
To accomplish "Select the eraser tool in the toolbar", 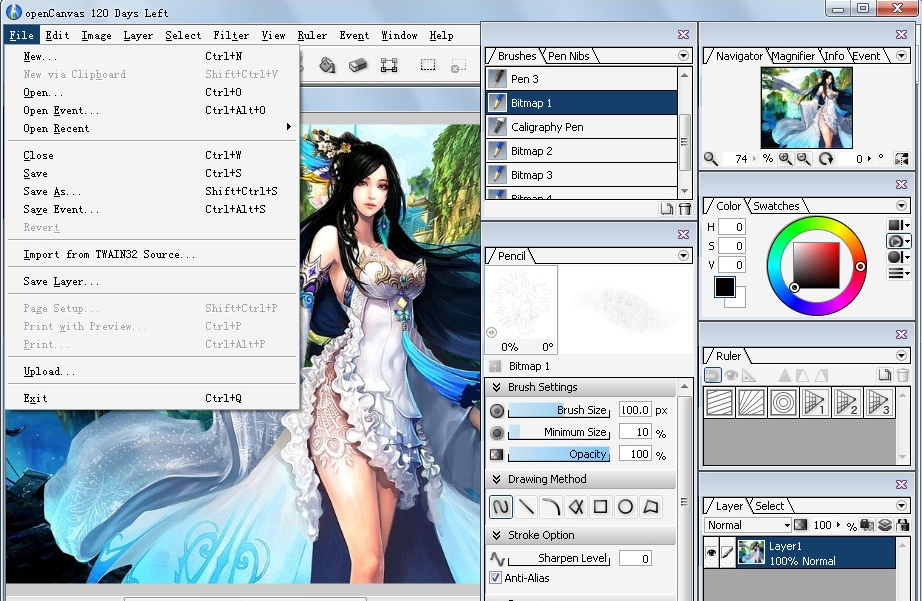I will coord(358,65).
